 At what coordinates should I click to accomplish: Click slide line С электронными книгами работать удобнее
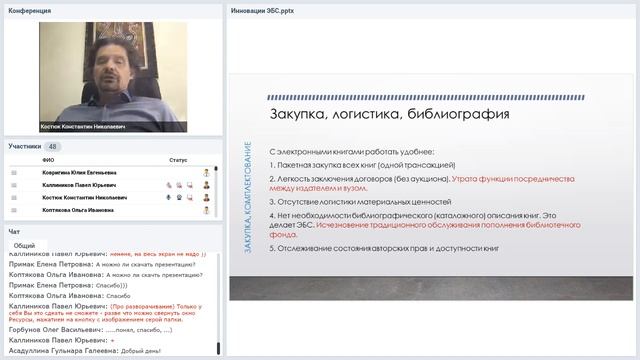click(x=352, y=152)
